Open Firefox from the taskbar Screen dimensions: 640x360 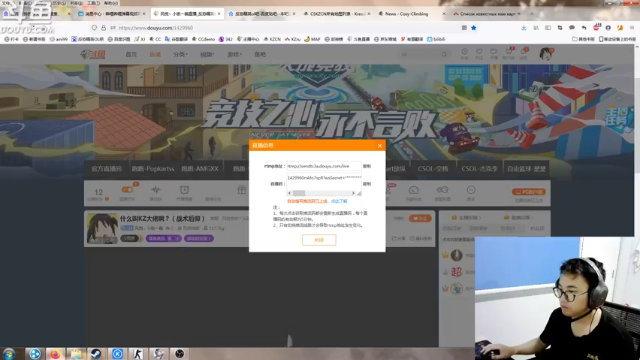[x=55, y=354]
